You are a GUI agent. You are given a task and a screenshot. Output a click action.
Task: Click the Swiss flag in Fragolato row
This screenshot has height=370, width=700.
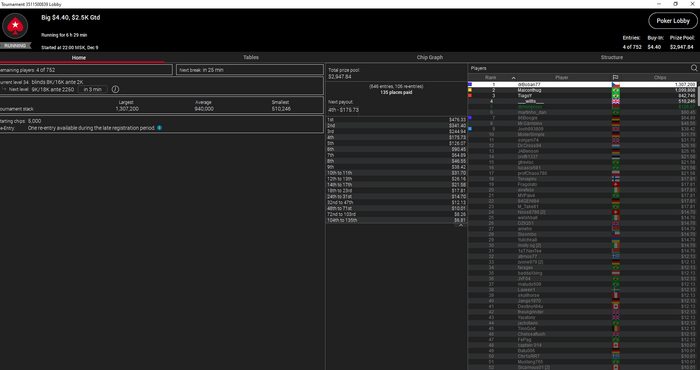click(616, 184)
